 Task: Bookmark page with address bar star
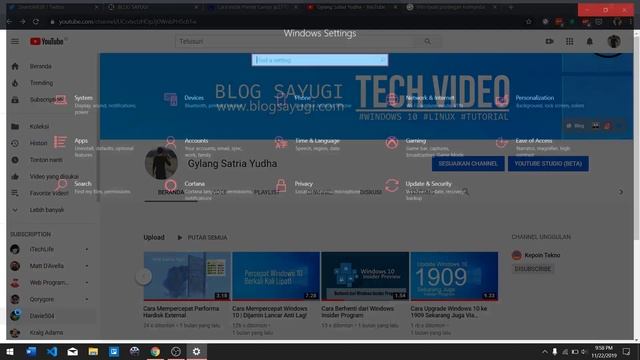pos(529,22)
